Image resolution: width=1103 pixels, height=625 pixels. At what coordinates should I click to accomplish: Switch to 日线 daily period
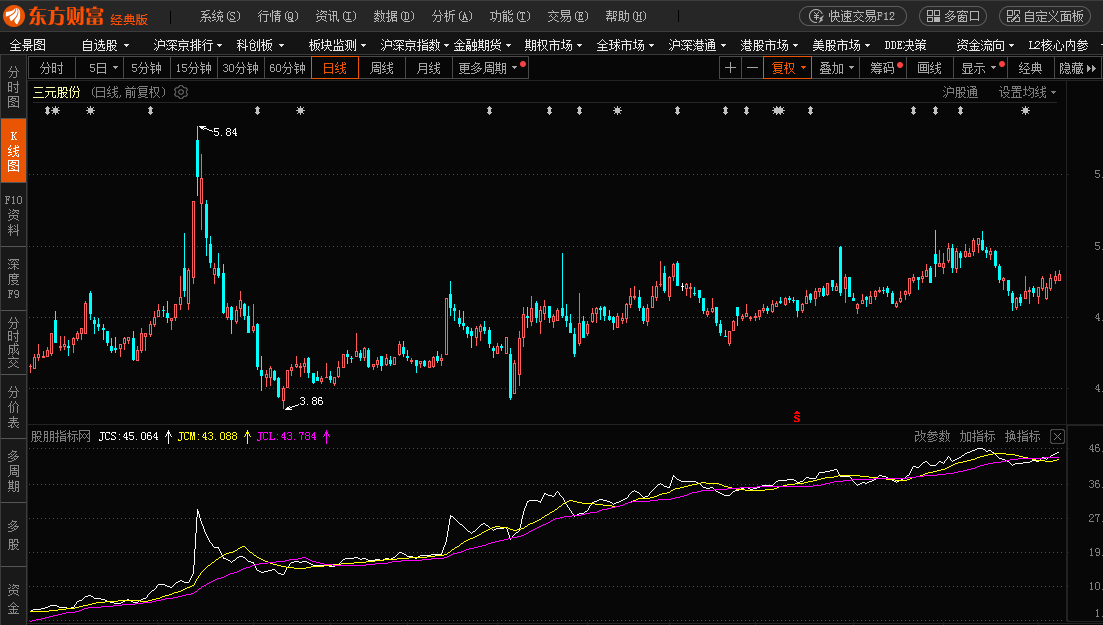coord(334,68)
